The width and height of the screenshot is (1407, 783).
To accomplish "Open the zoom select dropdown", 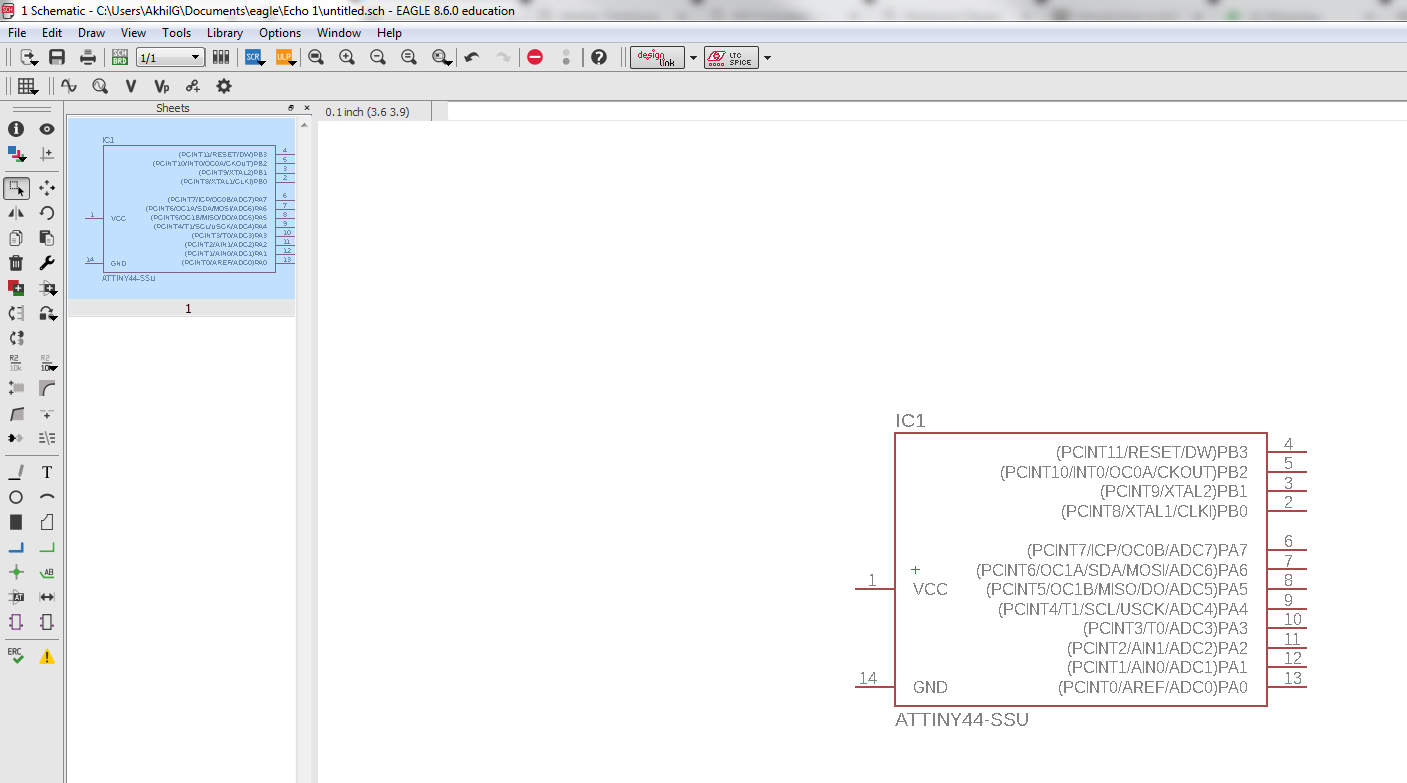I will click(441, 57).
